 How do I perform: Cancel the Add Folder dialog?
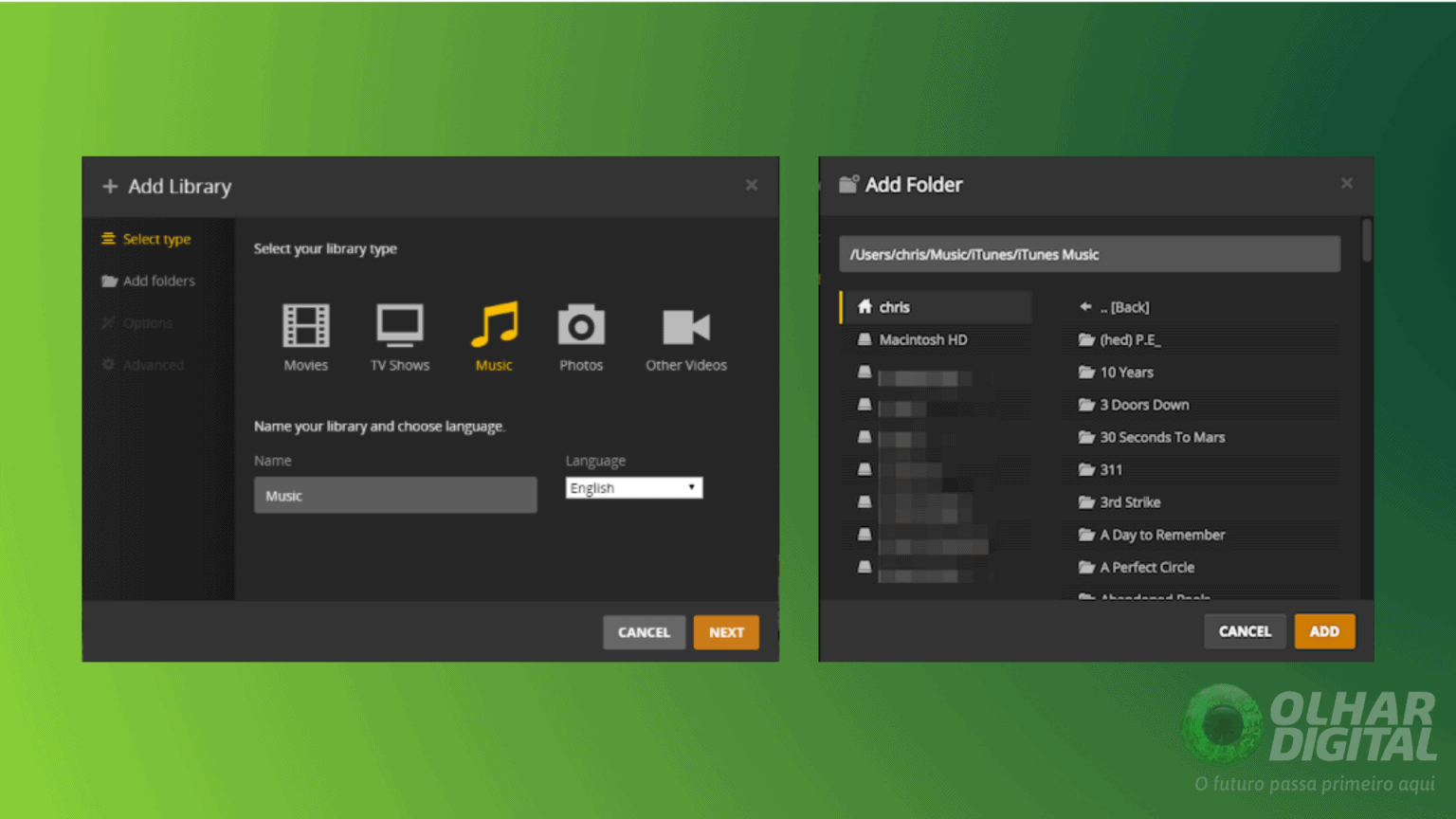click(x=1245, y=631)
